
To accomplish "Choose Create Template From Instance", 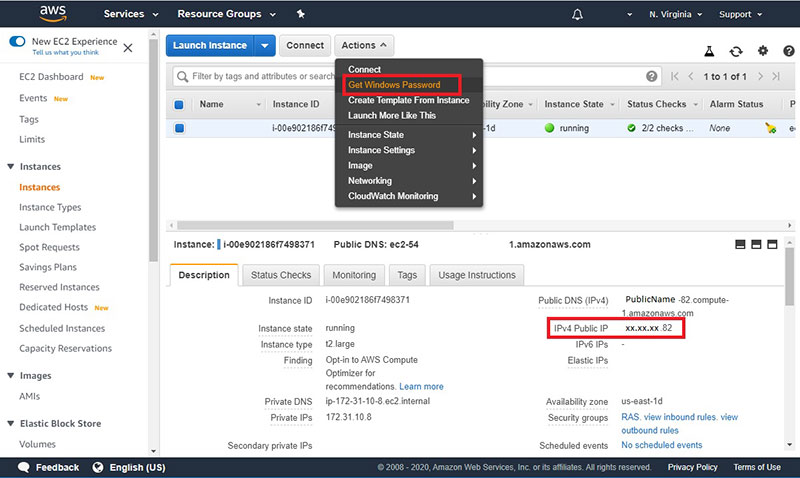I will coord(409,100).
